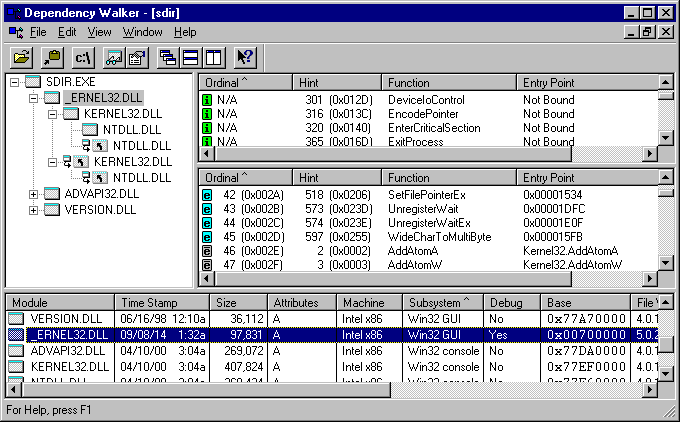Click the Copy clipboard toolbar icon

tap(52, 57)
